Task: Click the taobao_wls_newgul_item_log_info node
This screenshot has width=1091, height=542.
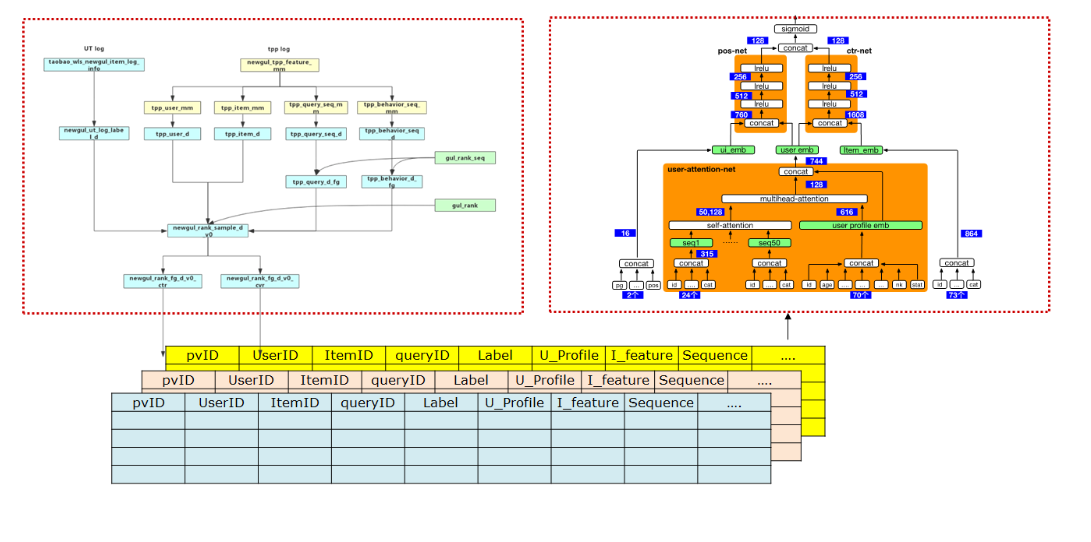Action: click(94, 65)
